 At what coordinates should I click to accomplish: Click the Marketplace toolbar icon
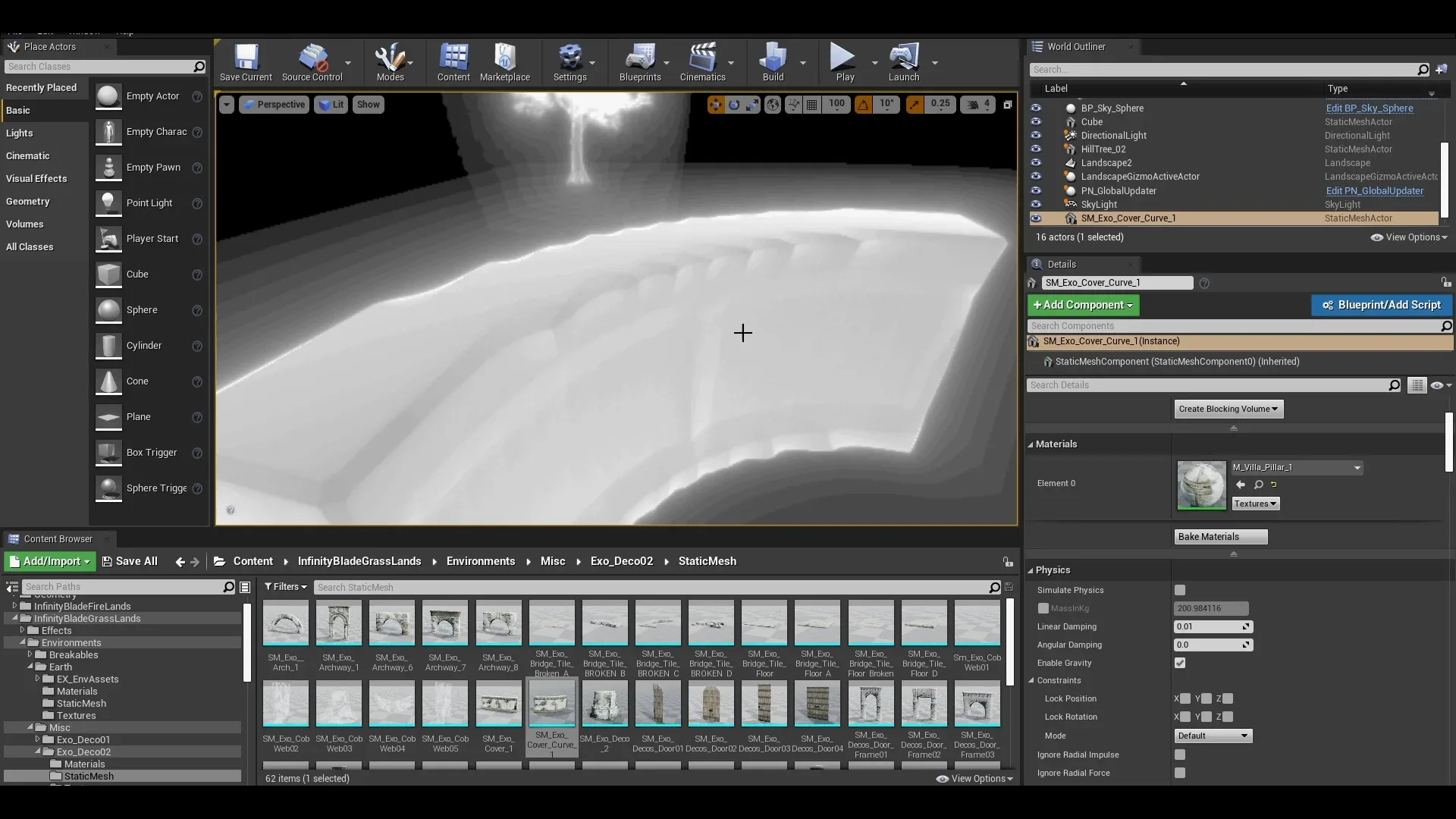tap(504, 63)
